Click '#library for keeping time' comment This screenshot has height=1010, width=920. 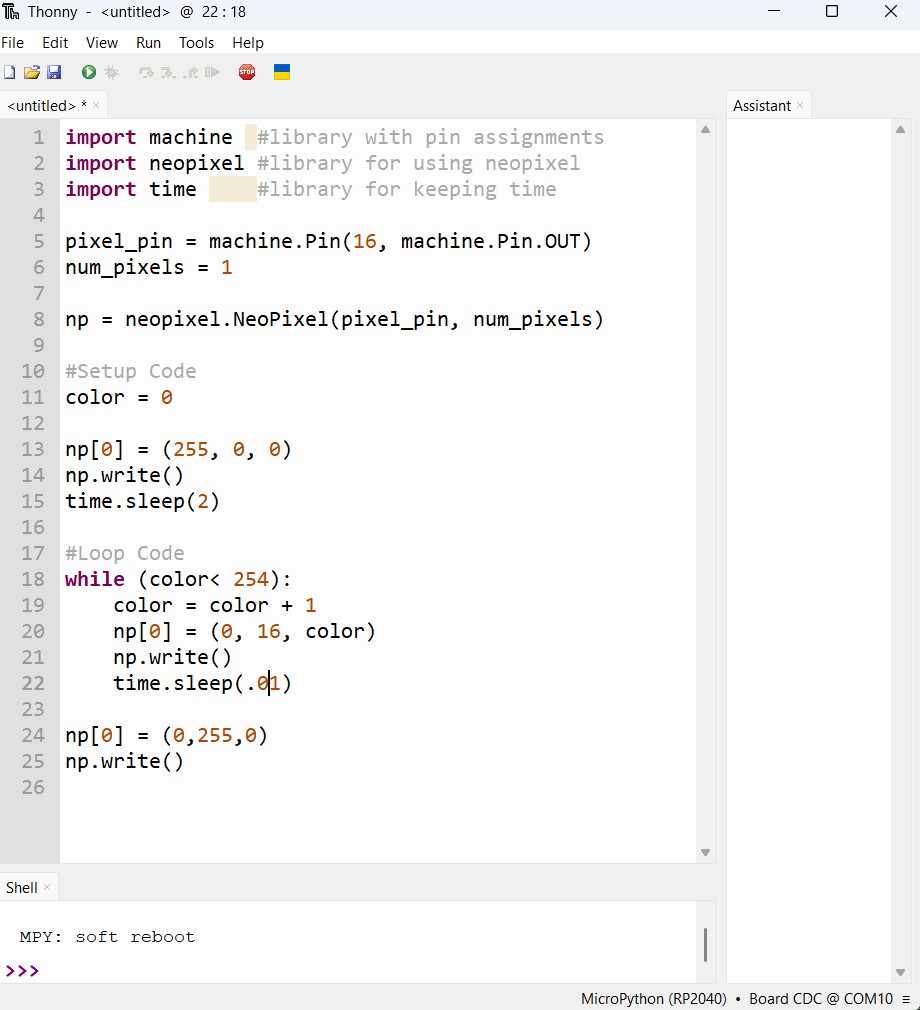[x=407, y=189]
